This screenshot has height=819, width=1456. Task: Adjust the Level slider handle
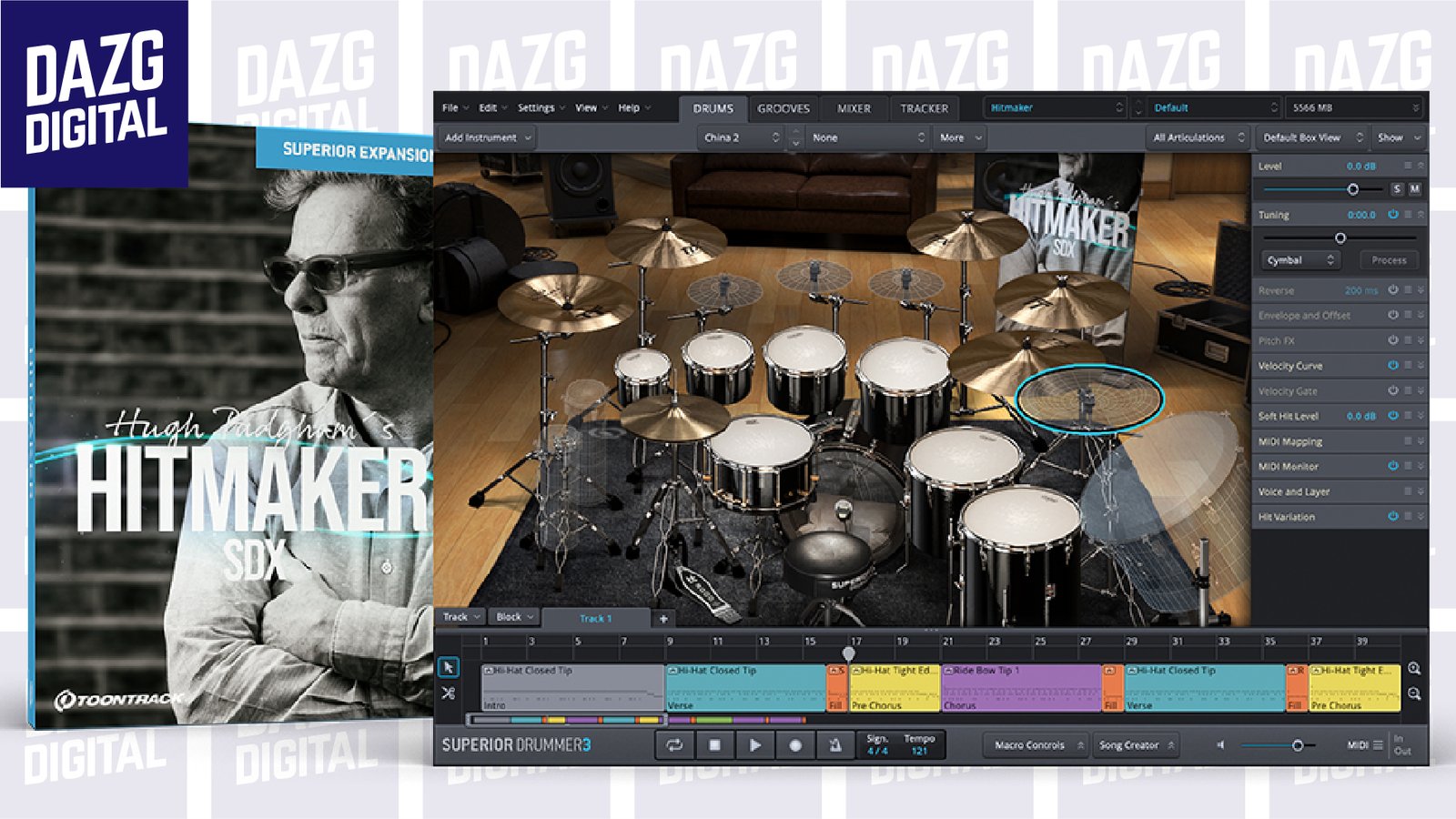pyautogui.click(x=1353, y=189)
